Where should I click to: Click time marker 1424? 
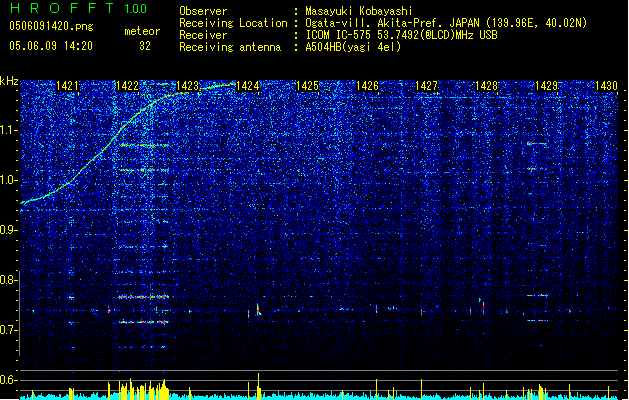(x=248, y=86)
